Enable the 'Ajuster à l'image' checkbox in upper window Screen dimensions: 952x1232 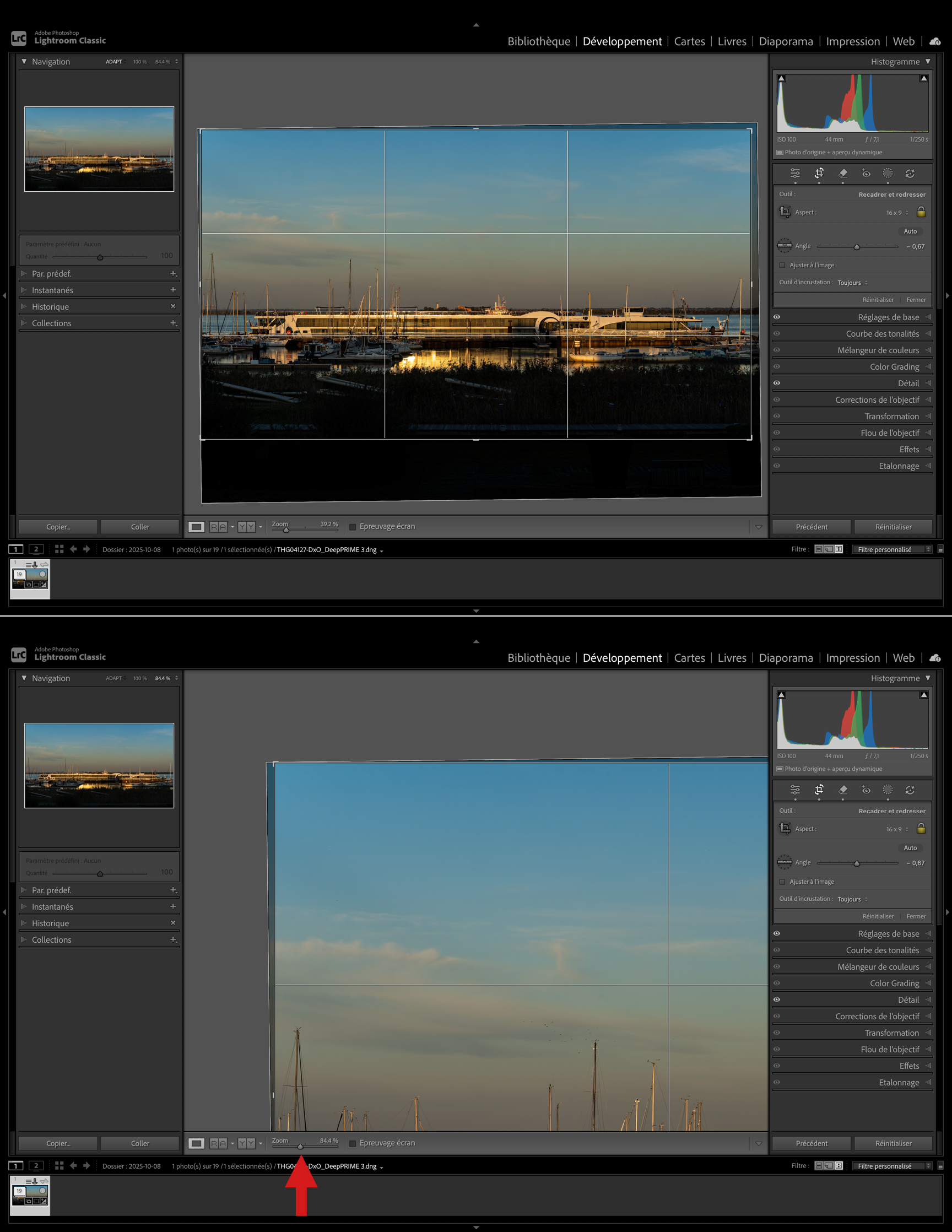click(x=782, y=265)
